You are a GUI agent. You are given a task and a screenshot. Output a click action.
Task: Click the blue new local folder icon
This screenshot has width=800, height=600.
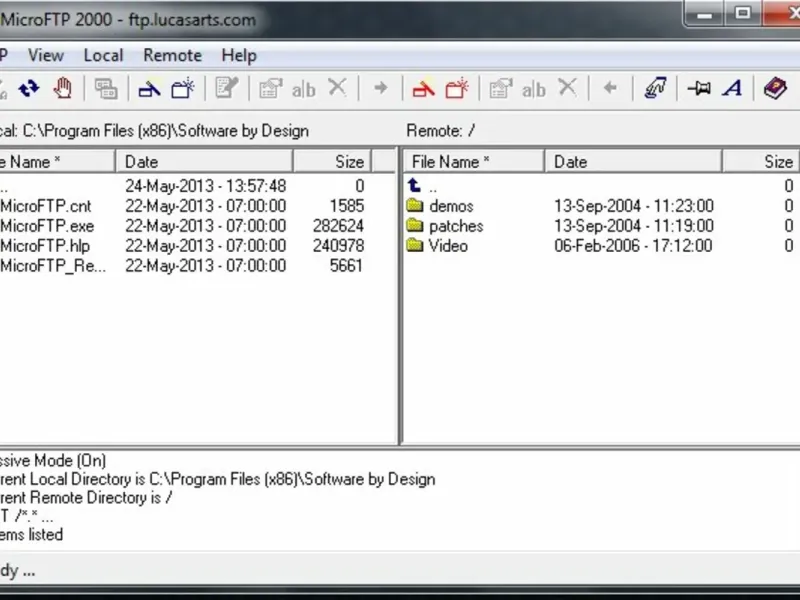click(x=183, y=88)
